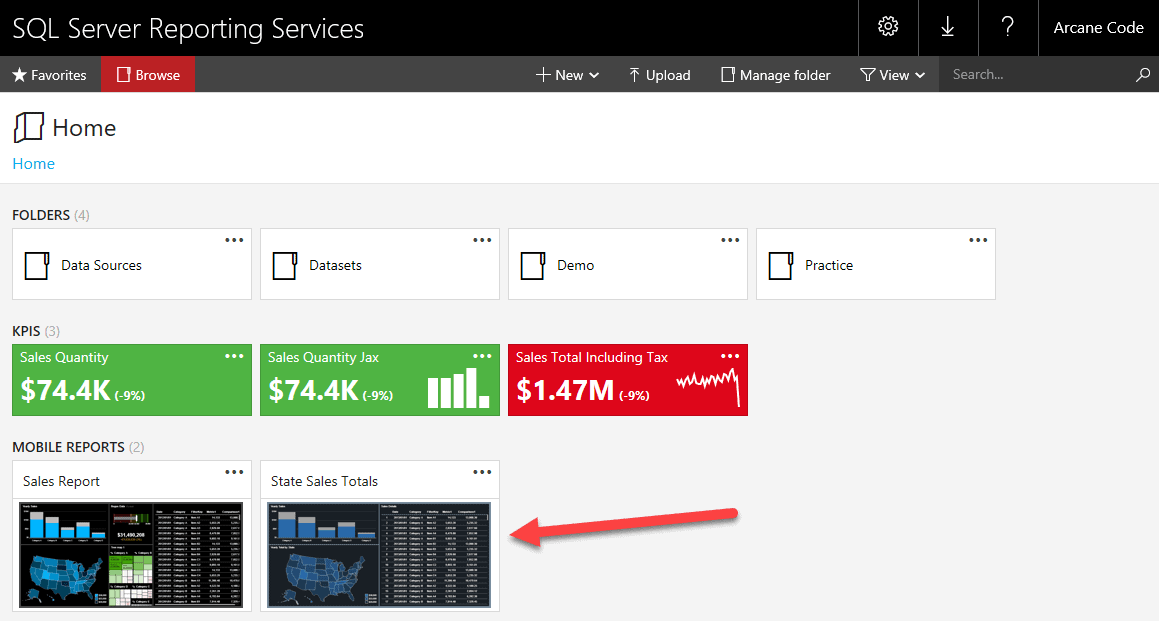This screenshot has width=1159, height=621.
Task: Click the Demo folder icon
Action: pyautogui.click(x=532, y=265)
